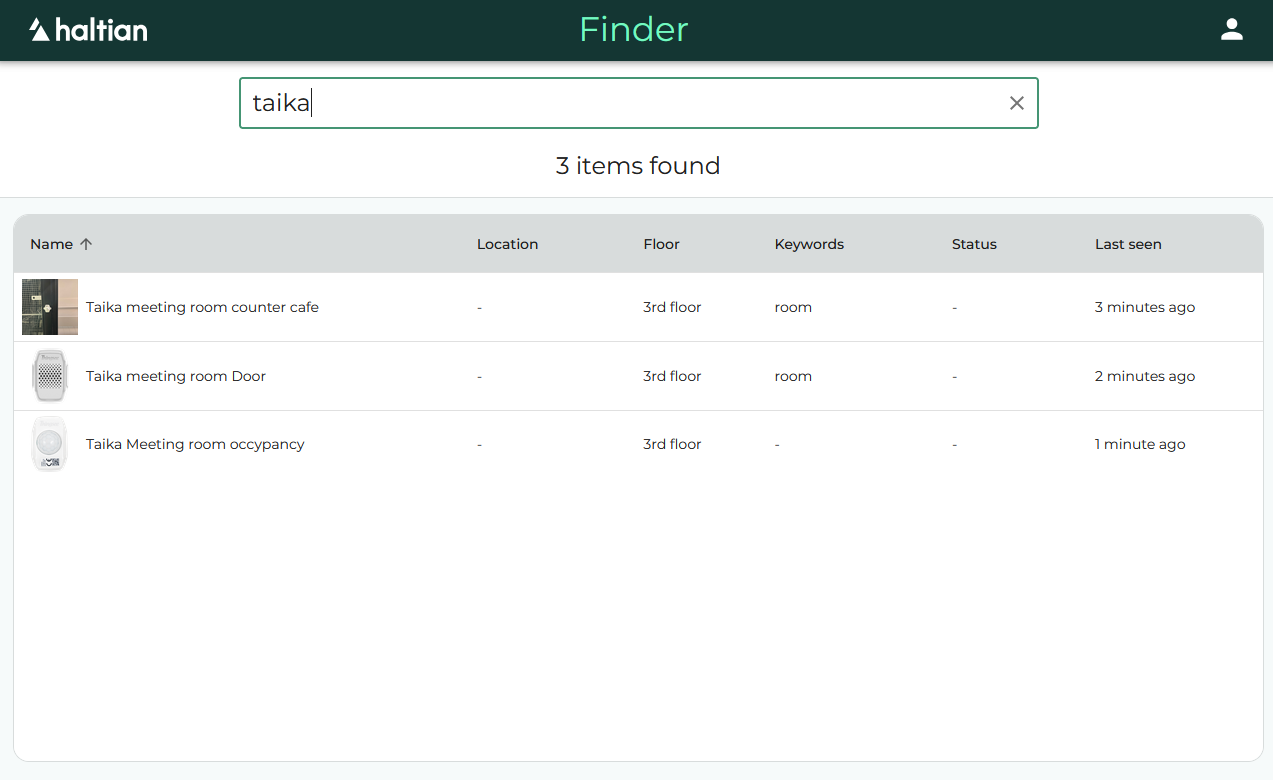This screenshot has width=1273, height=780.
Task: Sort by the Keywords column header
Action: click(x=809, y=244)
